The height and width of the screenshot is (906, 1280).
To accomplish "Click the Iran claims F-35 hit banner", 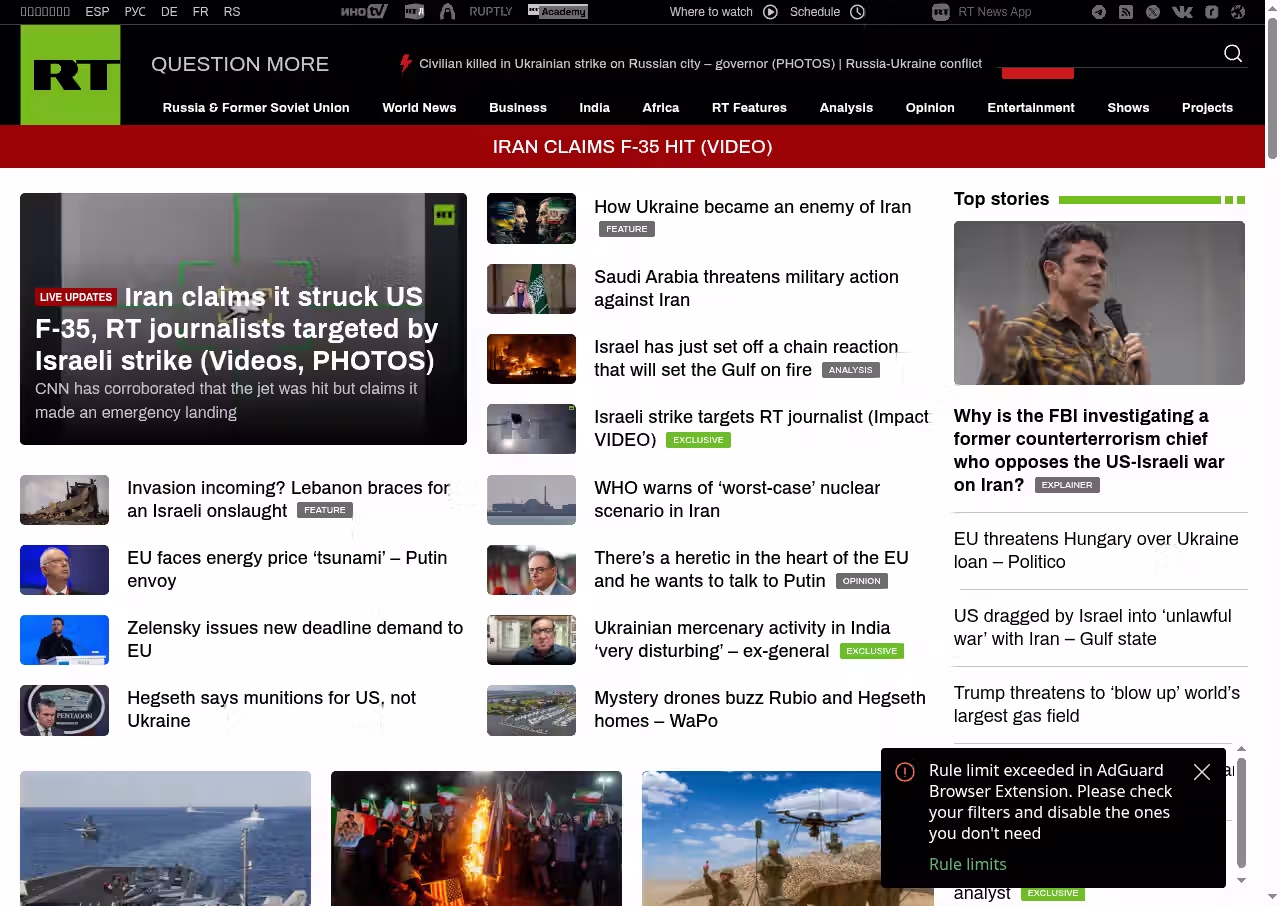I will [x=632, y=147].
